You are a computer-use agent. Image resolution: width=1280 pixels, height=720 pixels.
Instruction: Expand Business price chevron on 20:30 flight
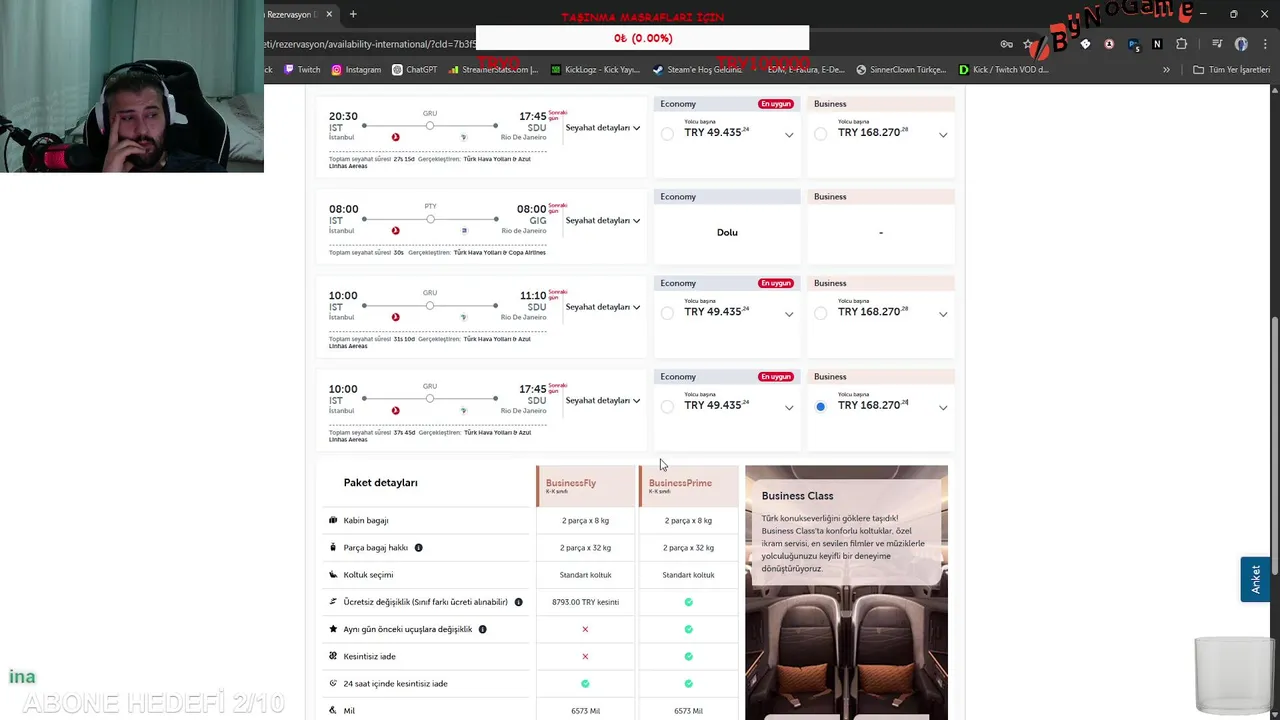pos(943,135)
